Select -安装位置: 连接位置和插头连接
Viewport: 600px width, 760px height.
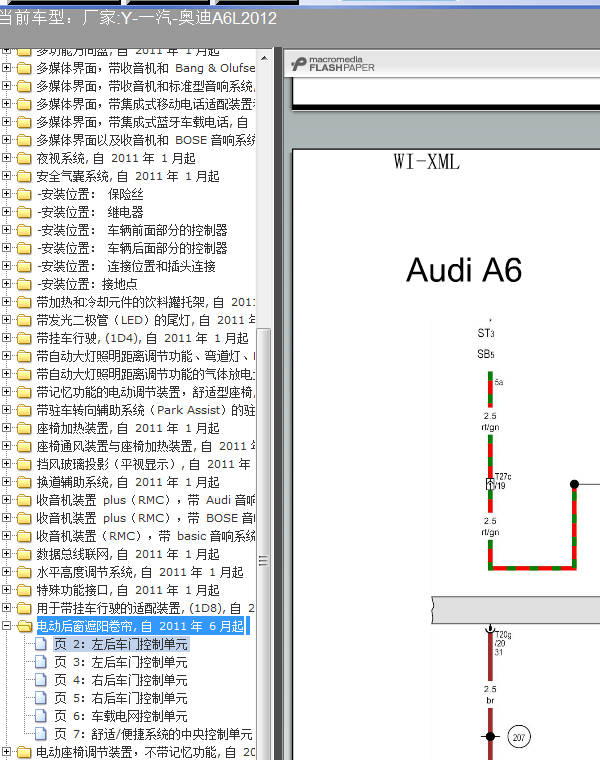126,266
